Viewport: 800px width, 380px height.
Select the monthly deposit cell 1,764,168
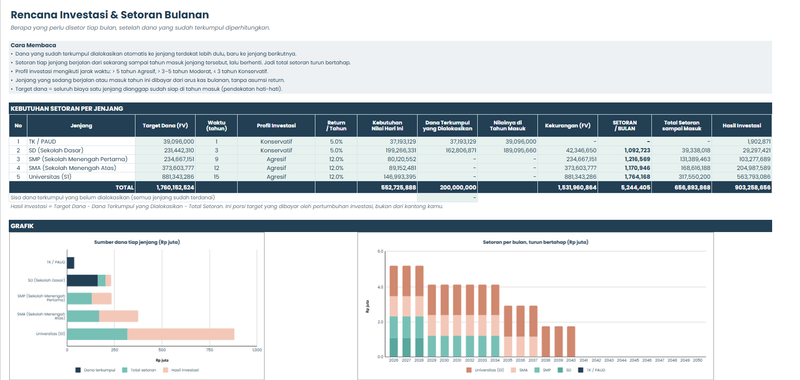tap(625, 176)
